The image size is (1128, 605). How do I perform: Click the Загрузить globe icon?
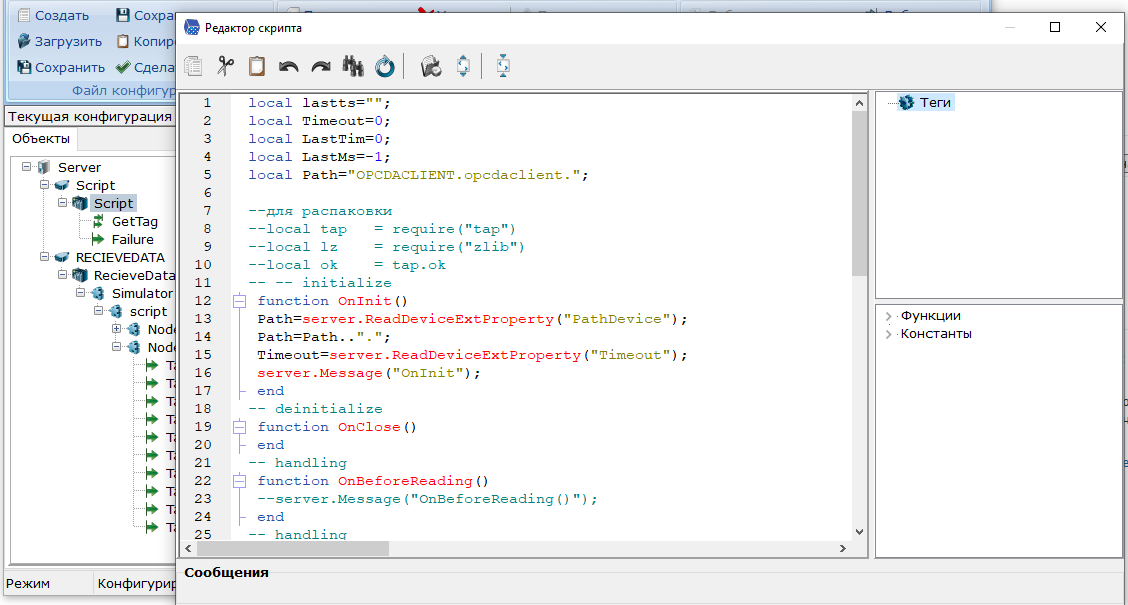click(24, 41)
